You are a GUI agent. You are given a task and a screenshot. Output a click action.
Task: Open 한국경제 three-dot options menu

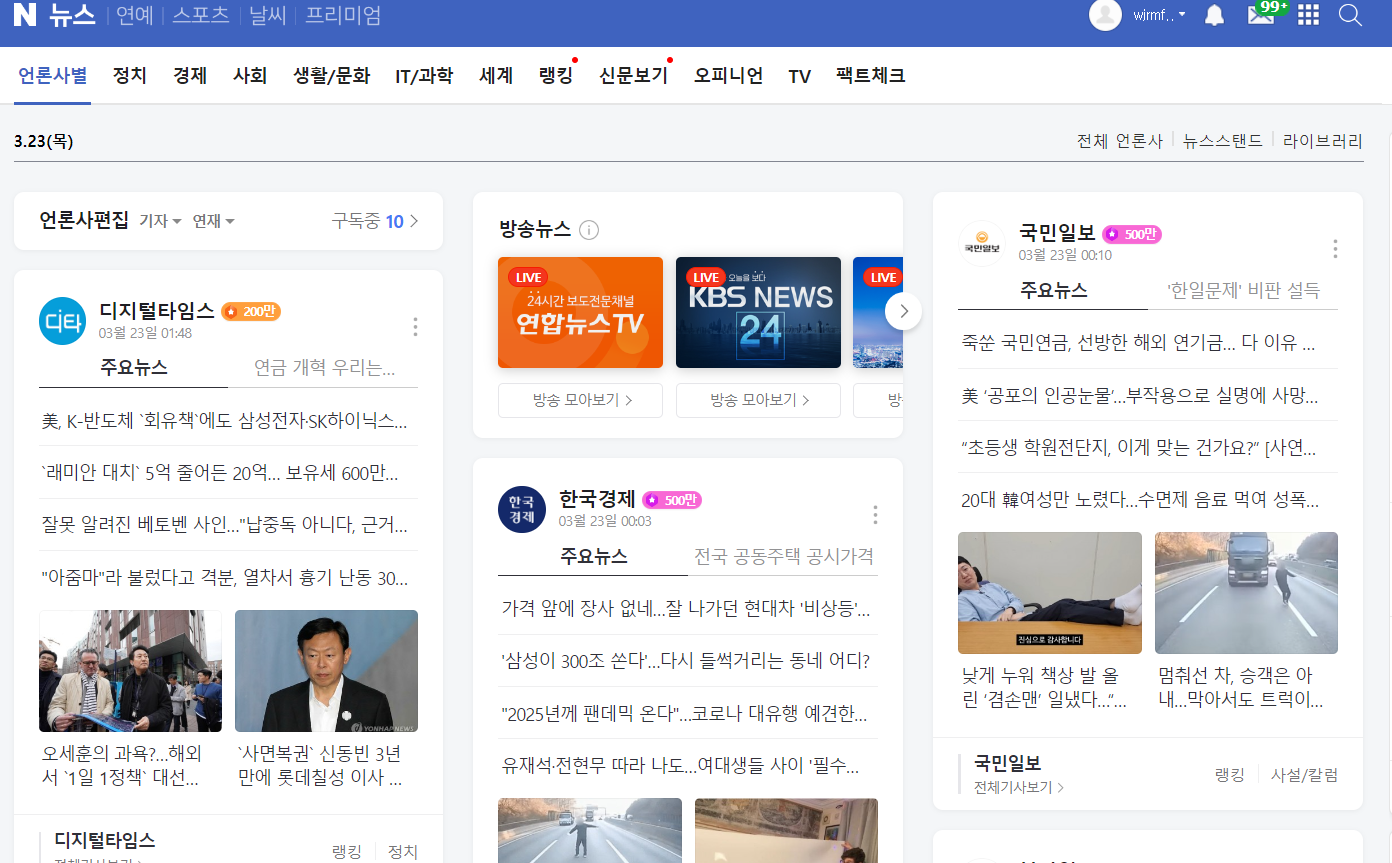pyautogui.click(x=875, y=514)
